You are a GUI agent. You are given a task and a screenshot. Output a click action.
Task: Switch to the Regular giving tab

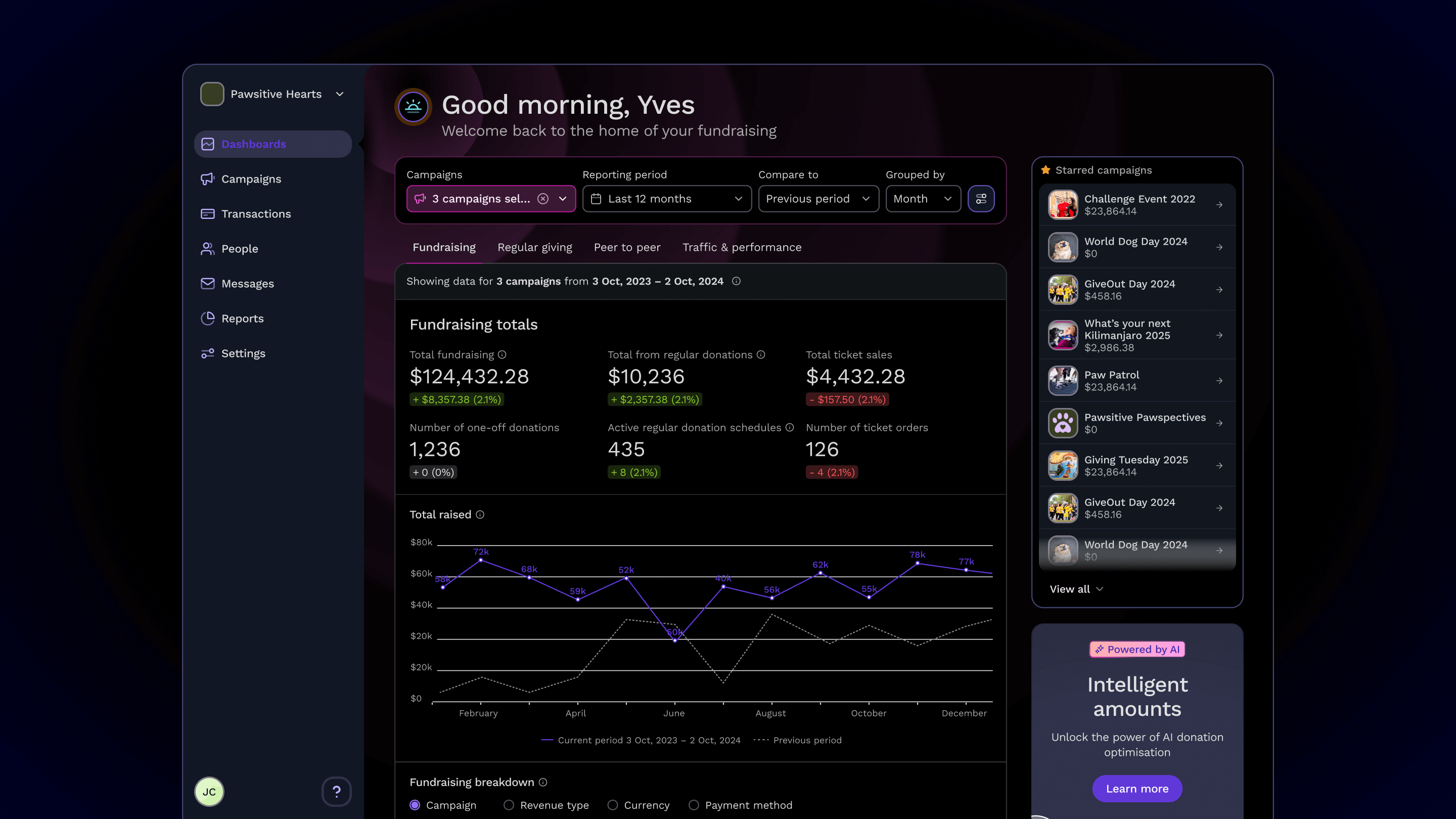[535, 247]
